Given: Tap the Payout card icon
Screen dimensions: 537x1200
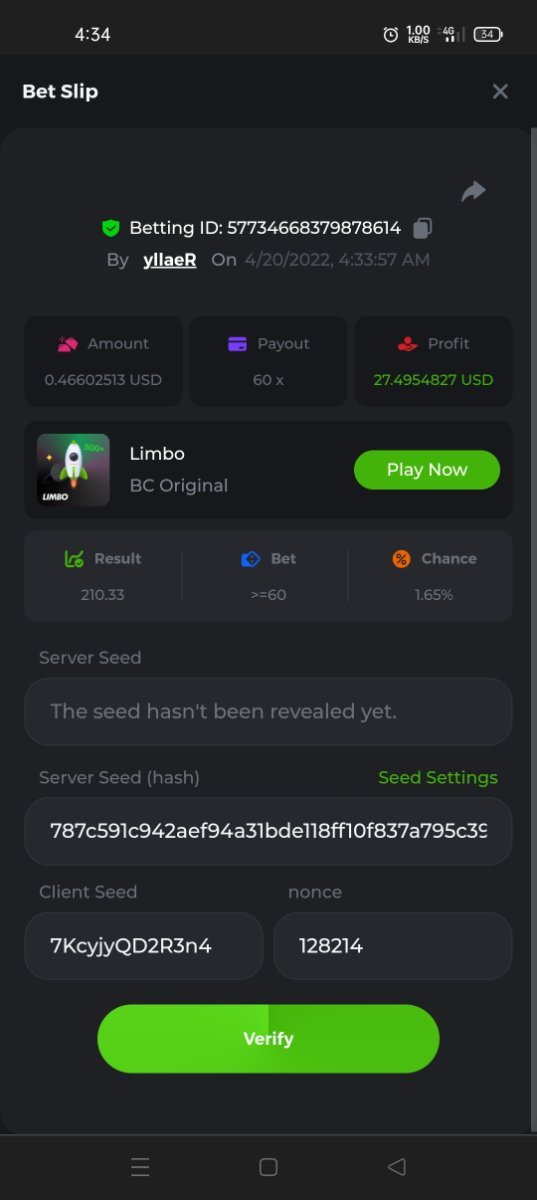Looking at the screenshot, I should tap(237, 343).
